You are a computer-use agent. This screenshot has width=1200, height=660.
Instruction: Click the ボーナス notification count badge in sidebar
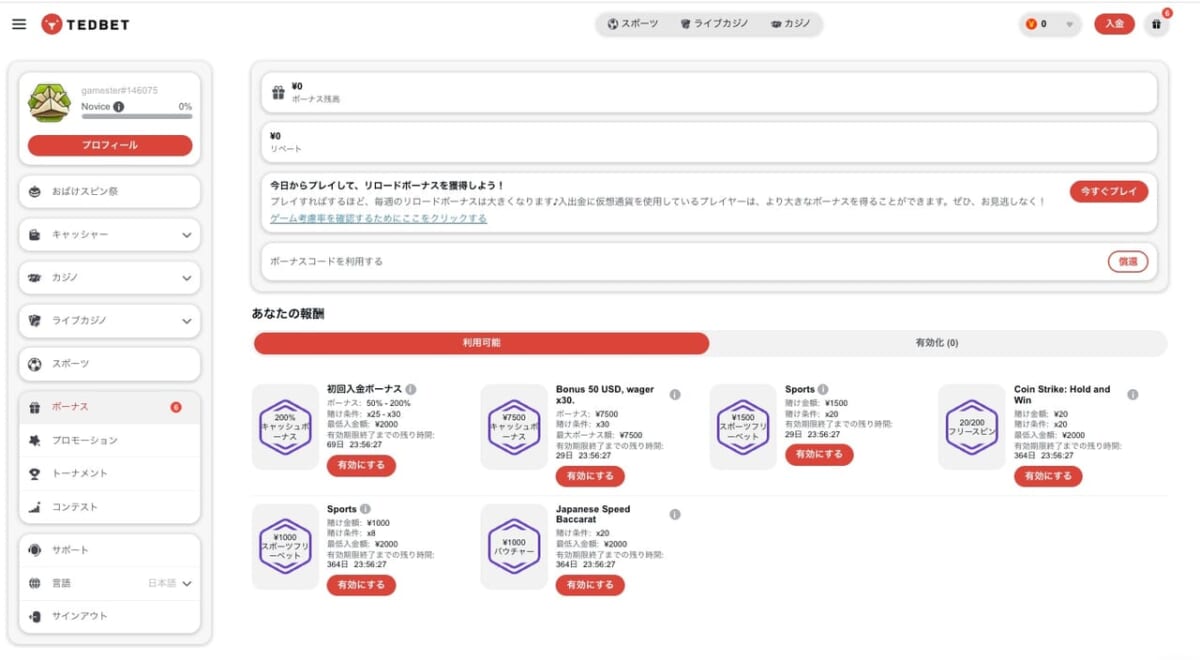176,407
